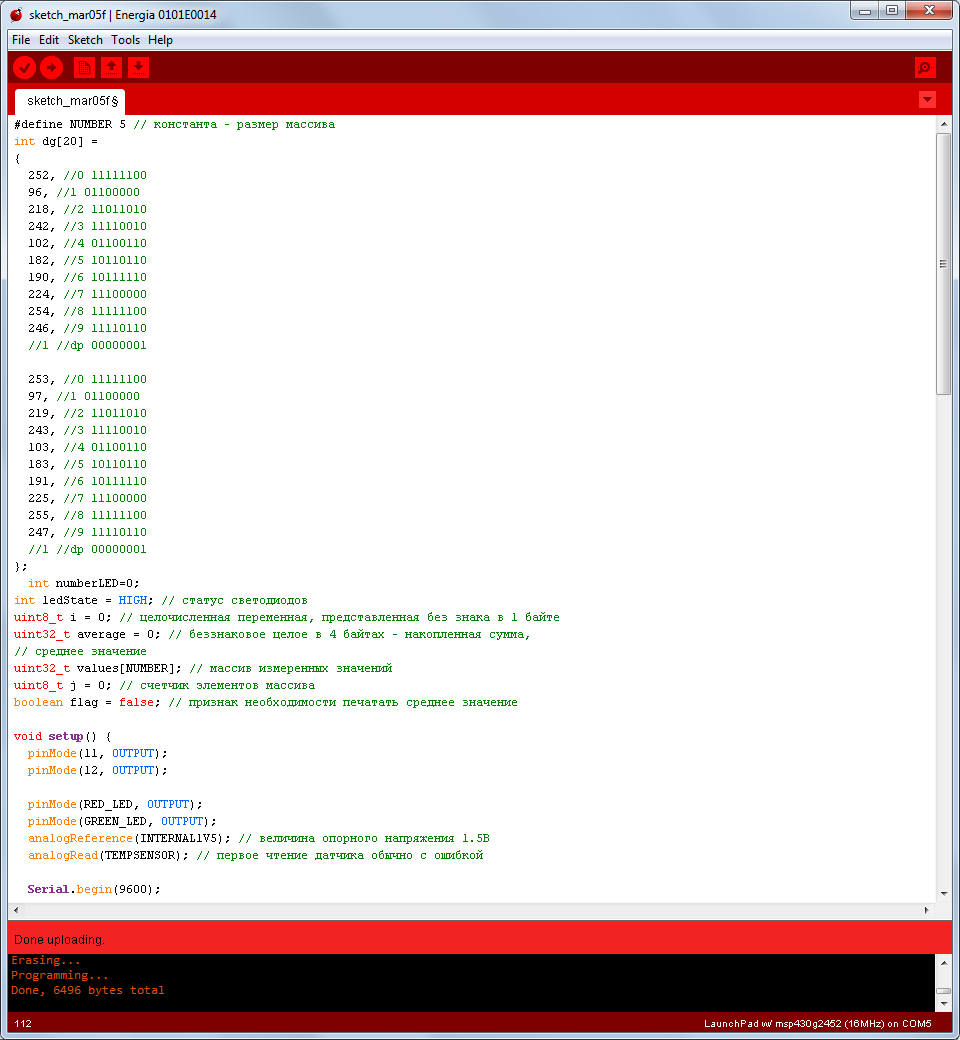This screenshot has width=960, height=1040.
Task: Click the '190, //6 10111110' line
Action: coord(87,278)
